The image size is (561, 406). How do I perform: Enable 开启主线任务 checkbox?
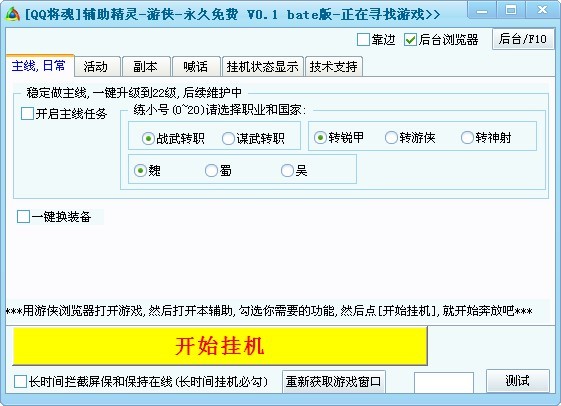pyautogui.click(x=27, y=114)
